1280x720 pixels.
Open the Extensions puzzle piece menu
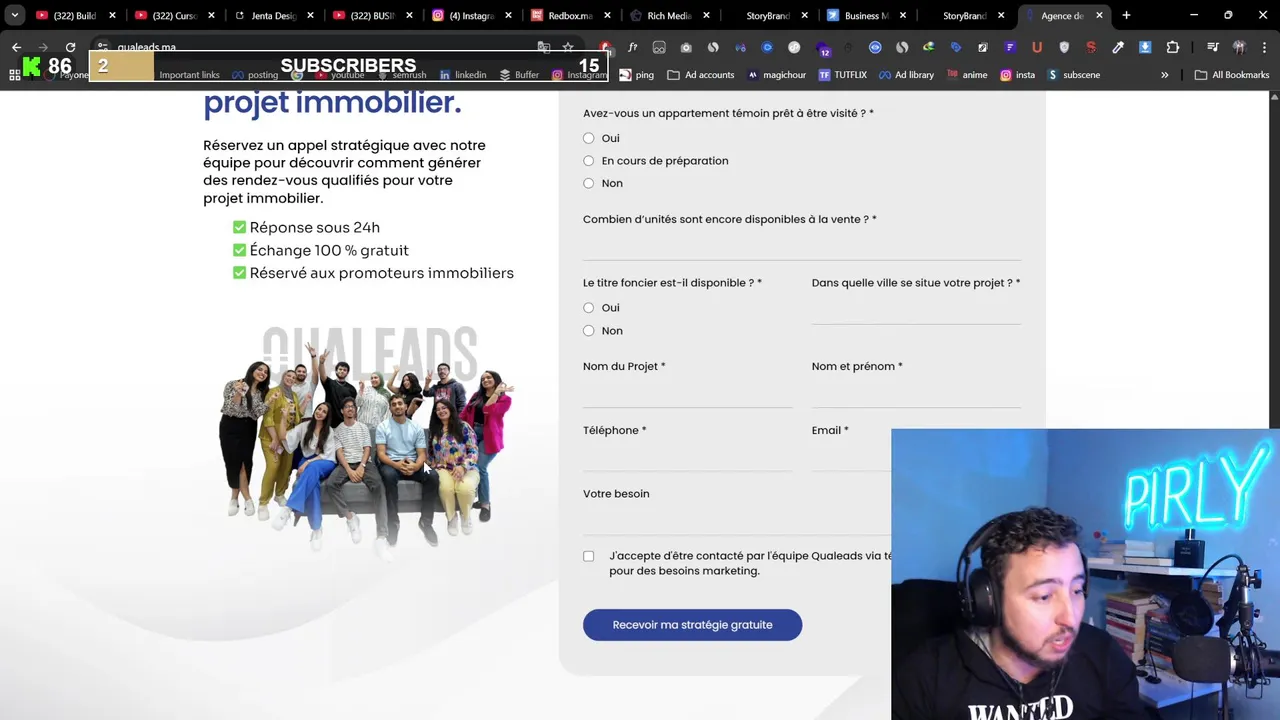click(1172, 47)
